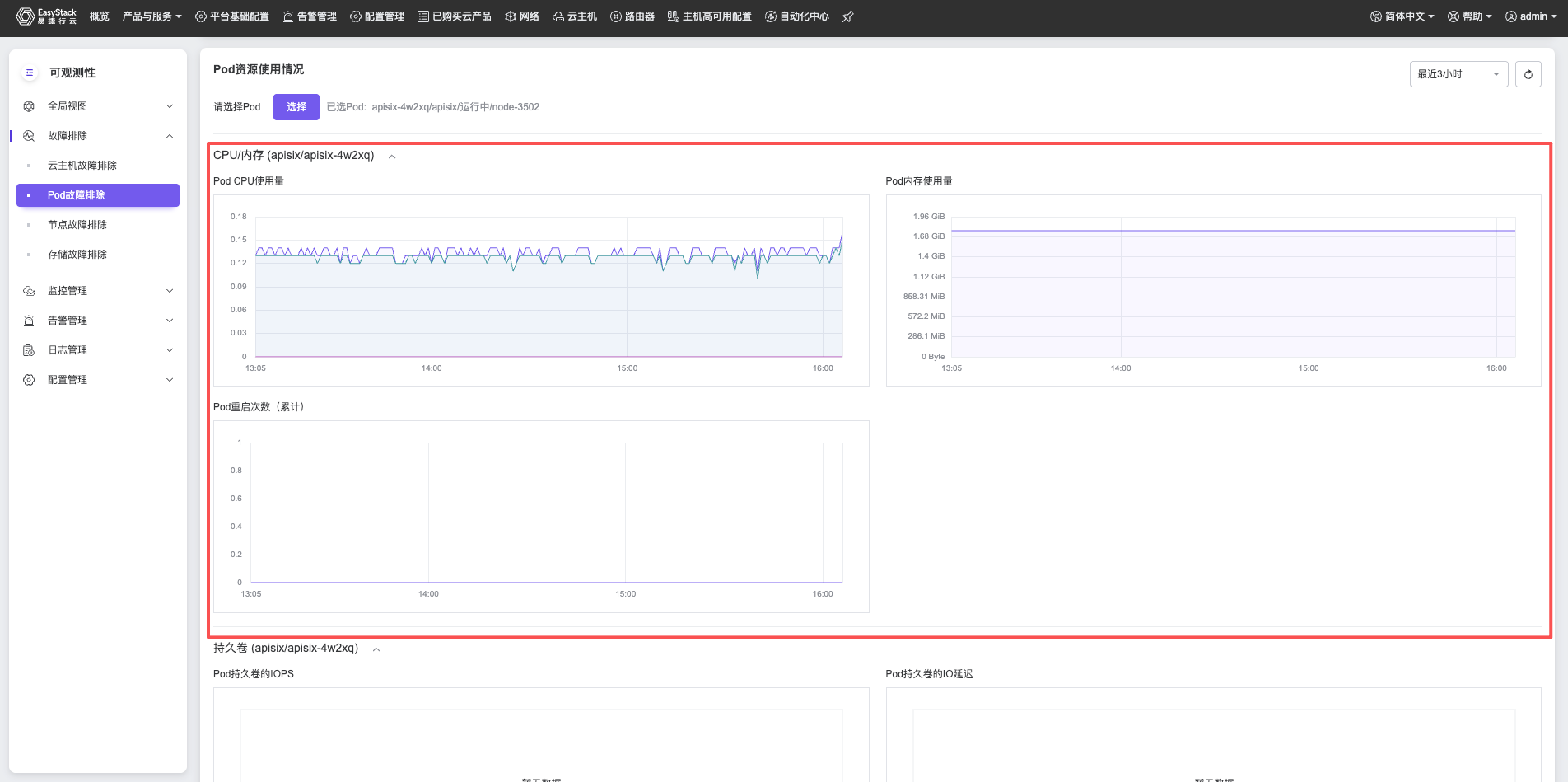Open 已购买云产品 in top navigation
Image resolution: width=1568 pixels, height=782 pixels.
coord(455,16)
